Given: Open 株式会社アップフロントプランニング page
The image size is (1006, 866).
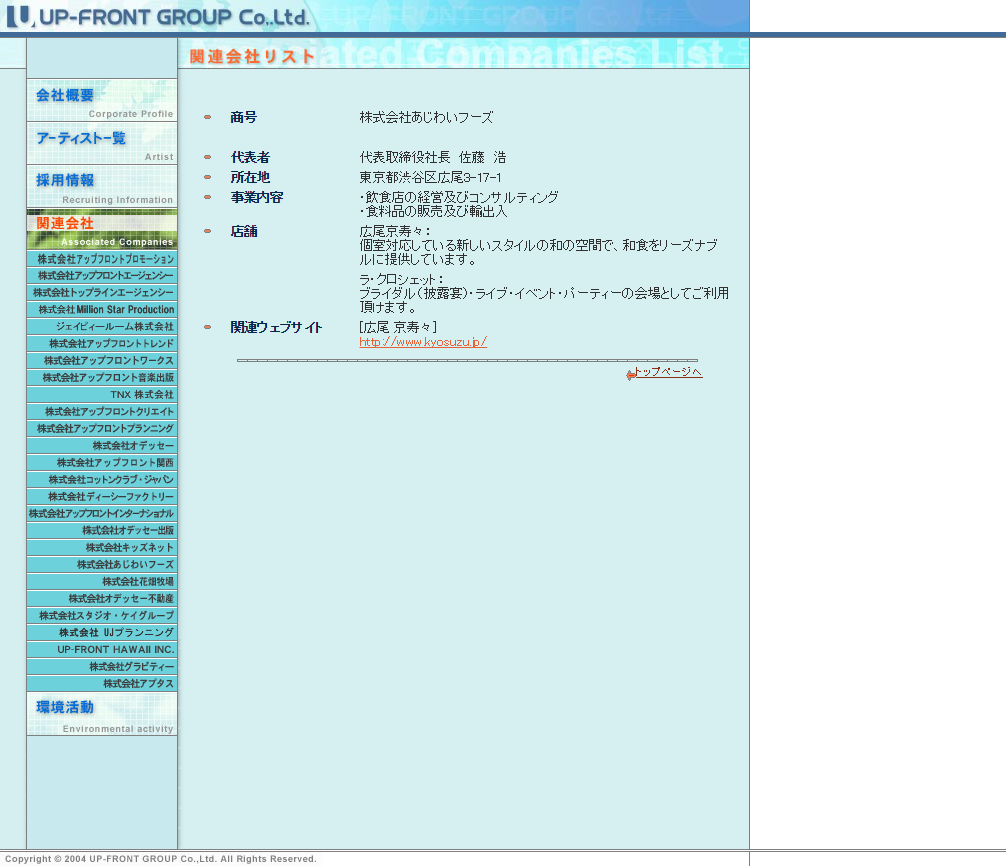Looking at the screenshot, I should [102, 429].
